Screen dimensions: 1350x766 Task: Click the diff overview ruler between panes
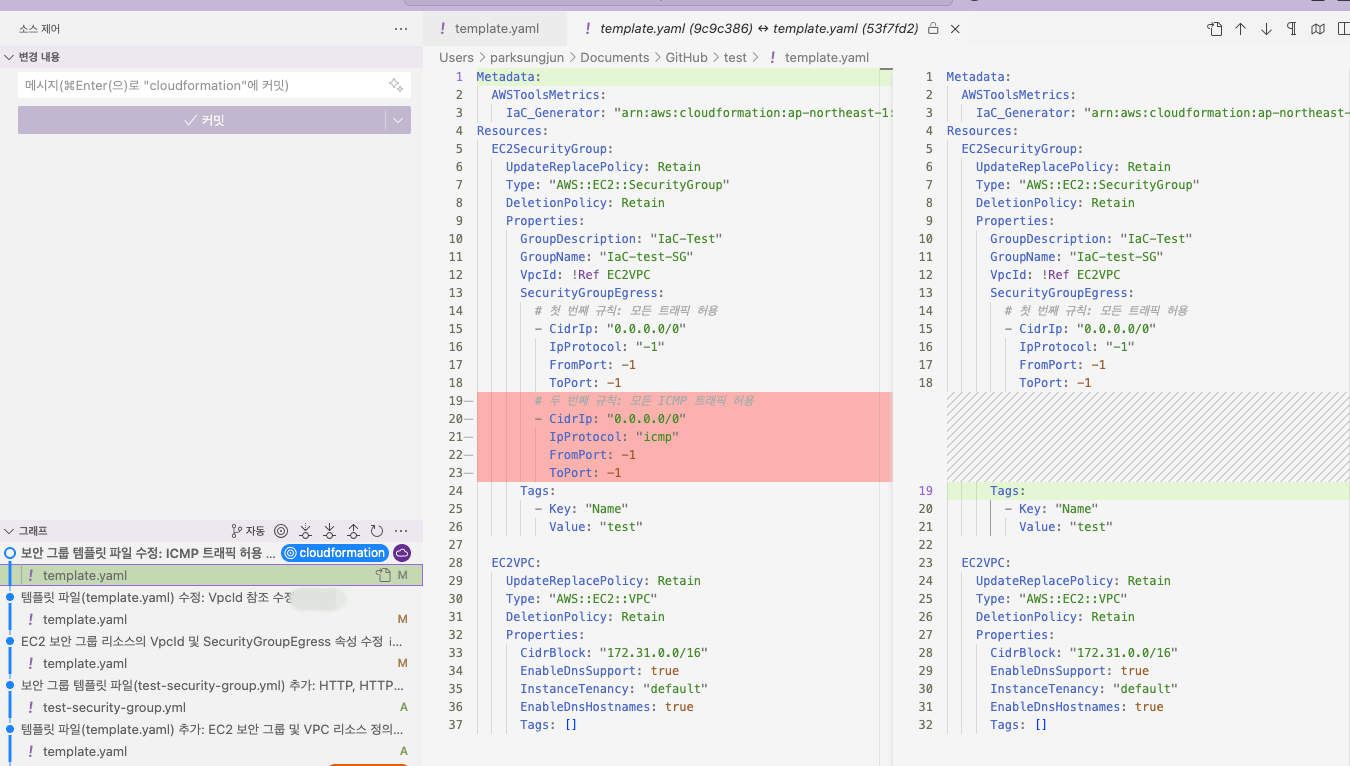pos(885,400)
